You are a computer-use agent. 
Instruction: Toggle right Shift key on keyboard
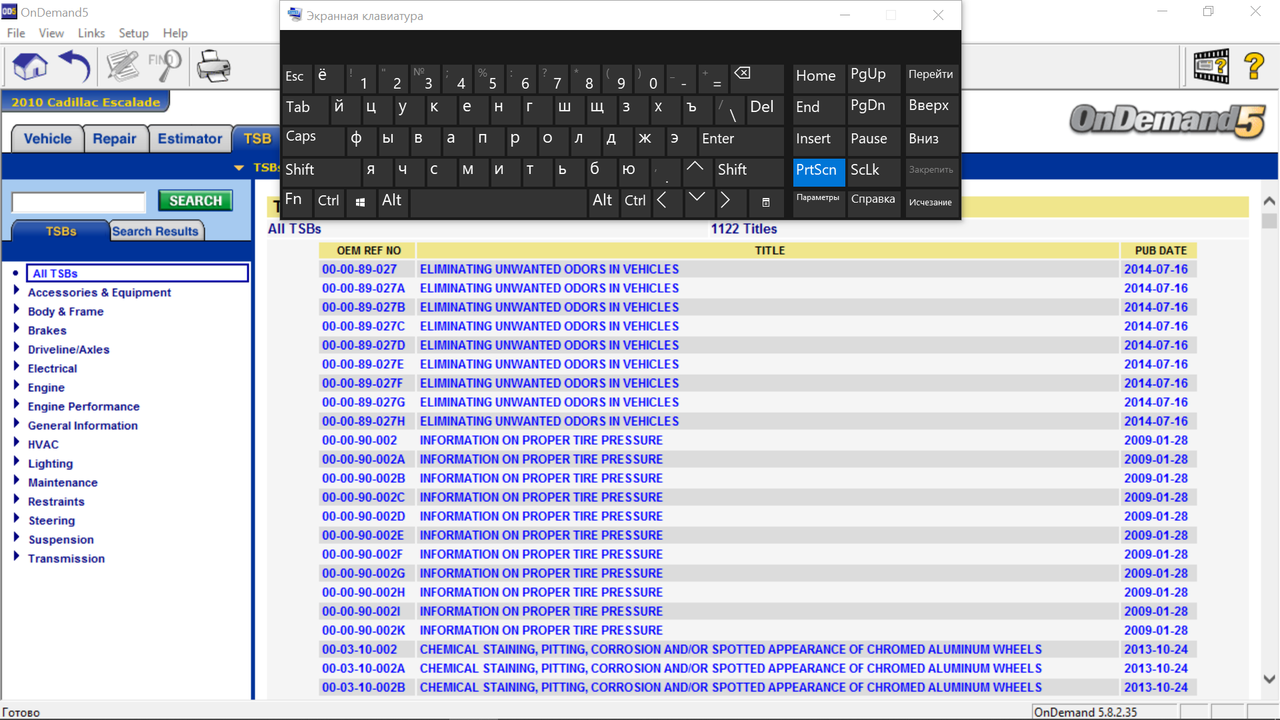click(x=749, y=170)
